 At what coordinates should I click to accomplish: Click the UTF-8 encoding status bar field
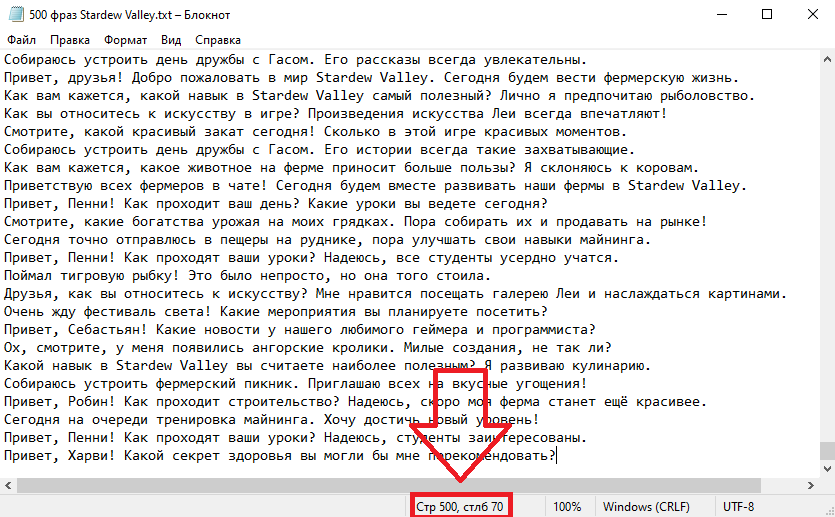pyautogui.click(x=738, y=507)
